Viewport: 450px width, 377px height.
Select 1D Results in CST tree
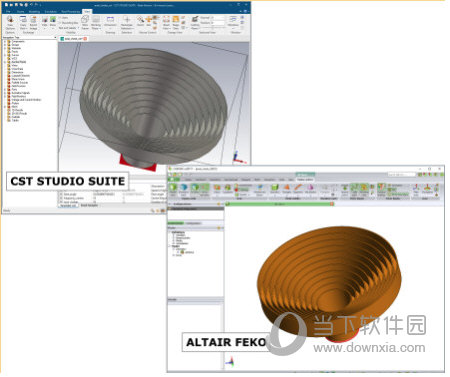pyautogui.click(x=17, y=110)
